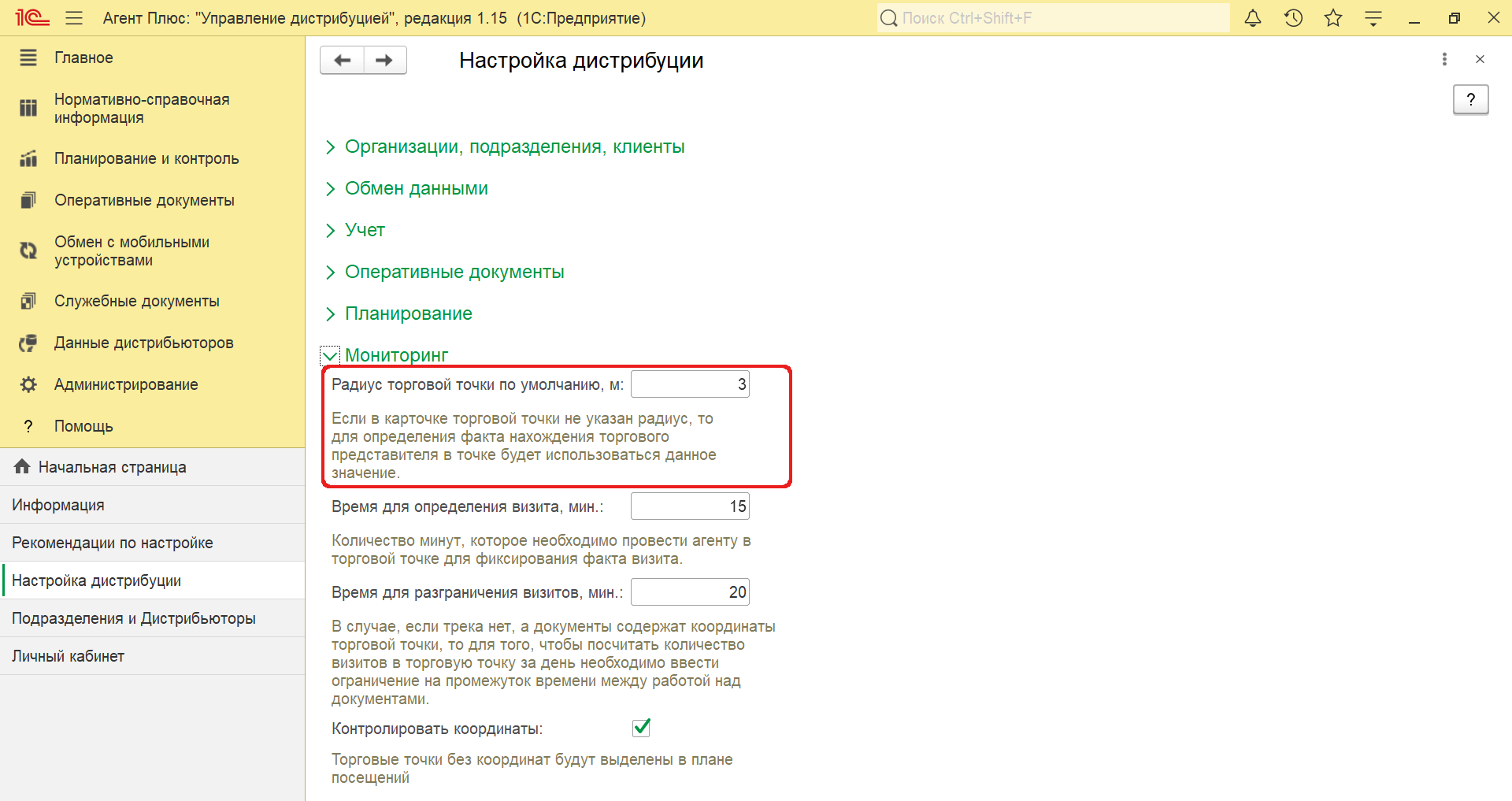
Task: Click the Контролировать координаты label
Action: [437, 729]
